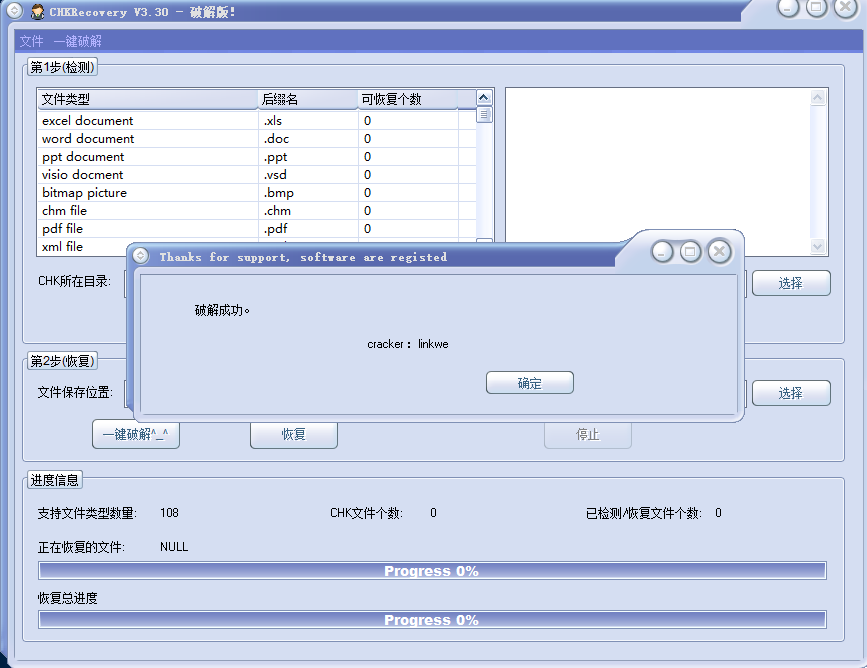867x668 pixels.
Task: Sort by 后缀名 column header
Action: 308,100
